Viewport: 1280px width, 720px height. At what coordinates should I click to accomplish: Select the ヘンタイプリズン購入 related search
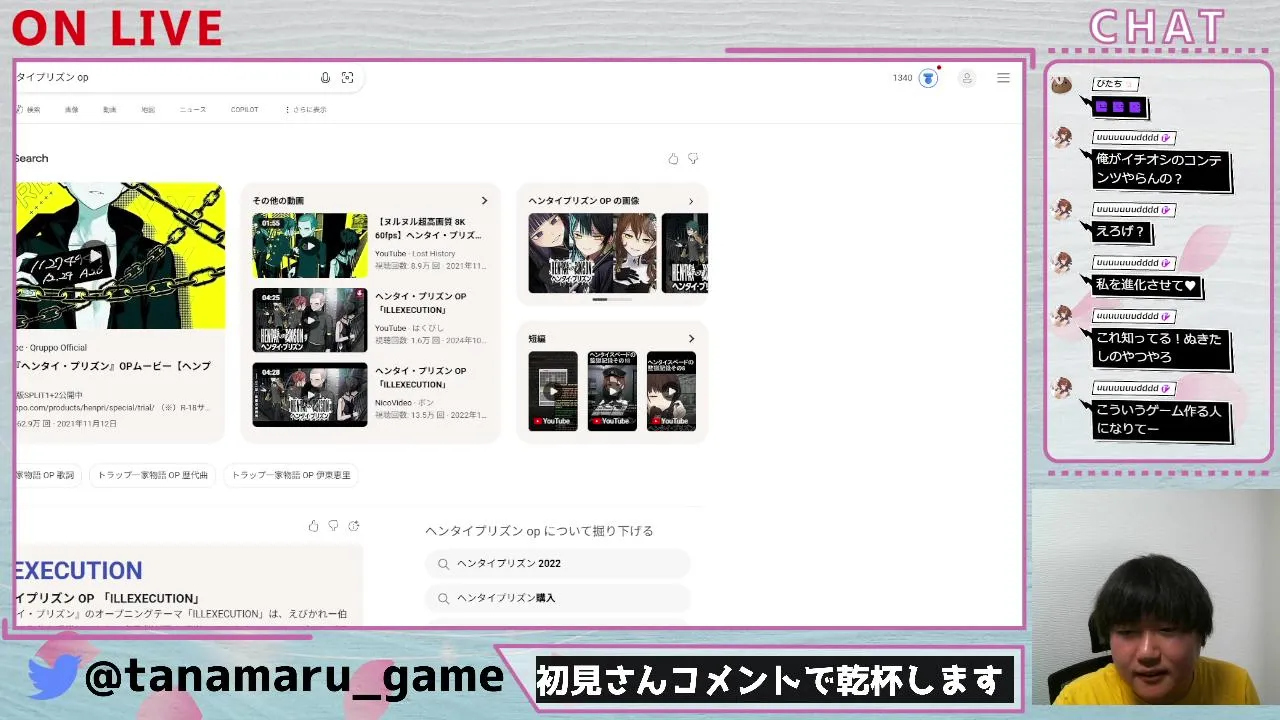pyautogui.click(x=558, y=598)
